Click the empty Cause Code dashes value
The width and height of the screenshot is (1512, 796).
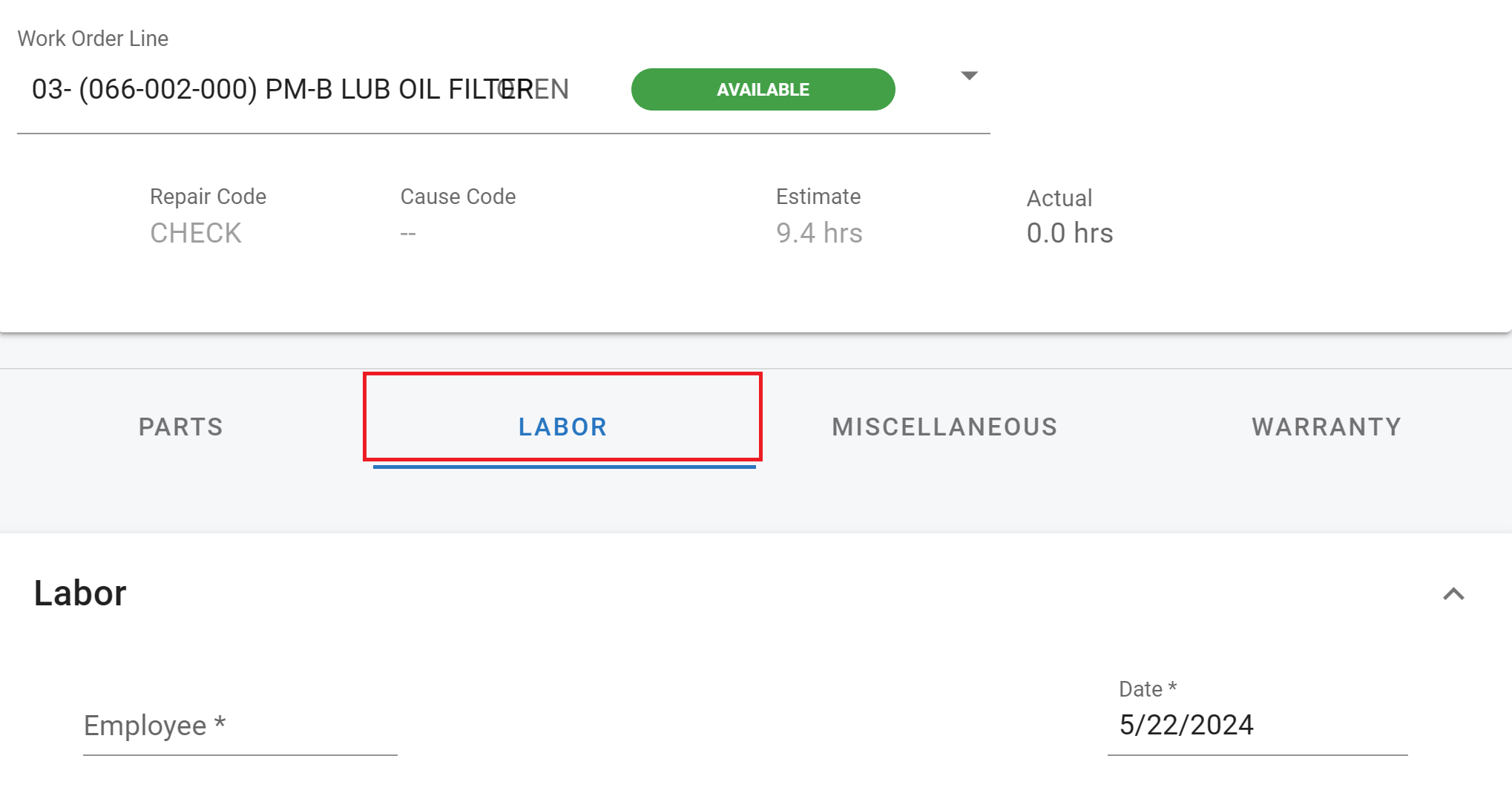[x=408, y=234]
